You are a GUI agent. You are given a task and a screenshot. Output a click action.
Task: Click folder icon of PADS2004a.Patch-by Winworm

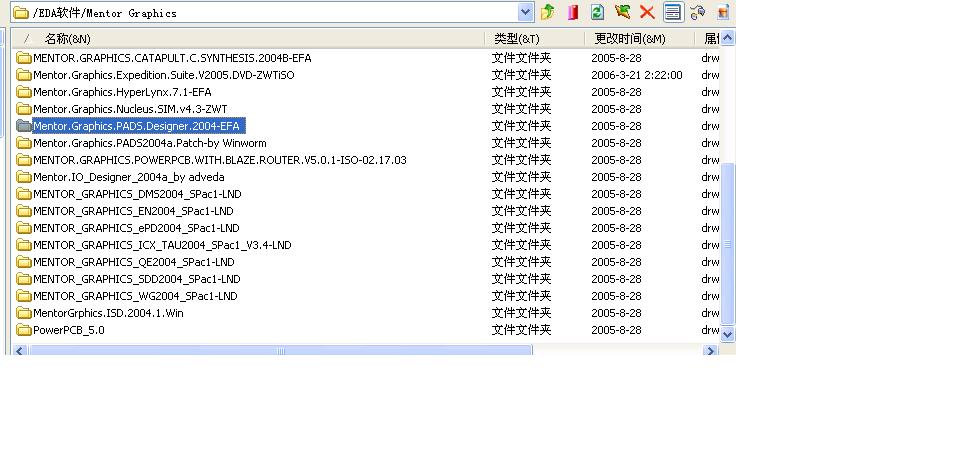coord(24,143)
